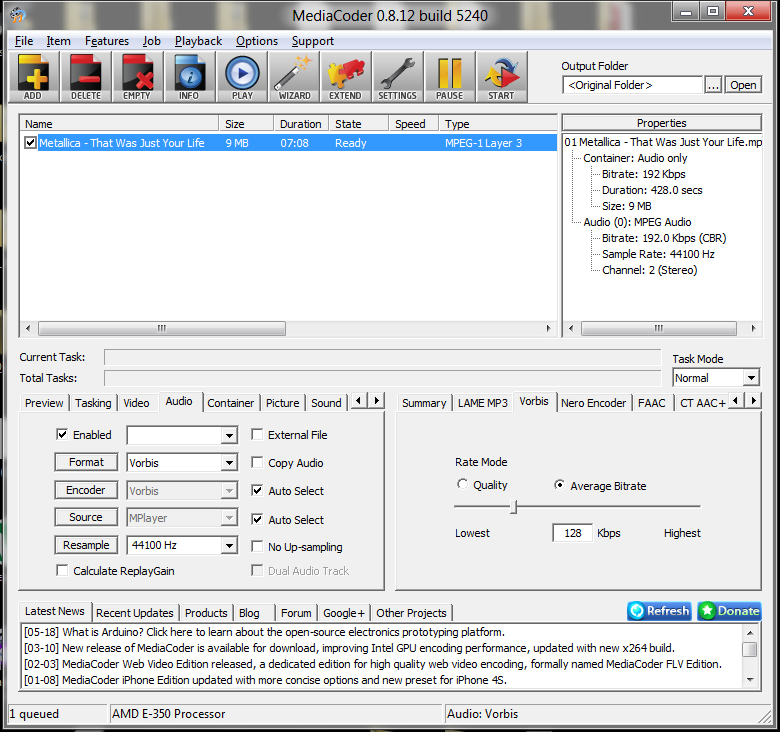The width and height of the screenshot is (780, 732).
Task: Click Properties panel scrollbar right arrow
Action: pos(753,328)
